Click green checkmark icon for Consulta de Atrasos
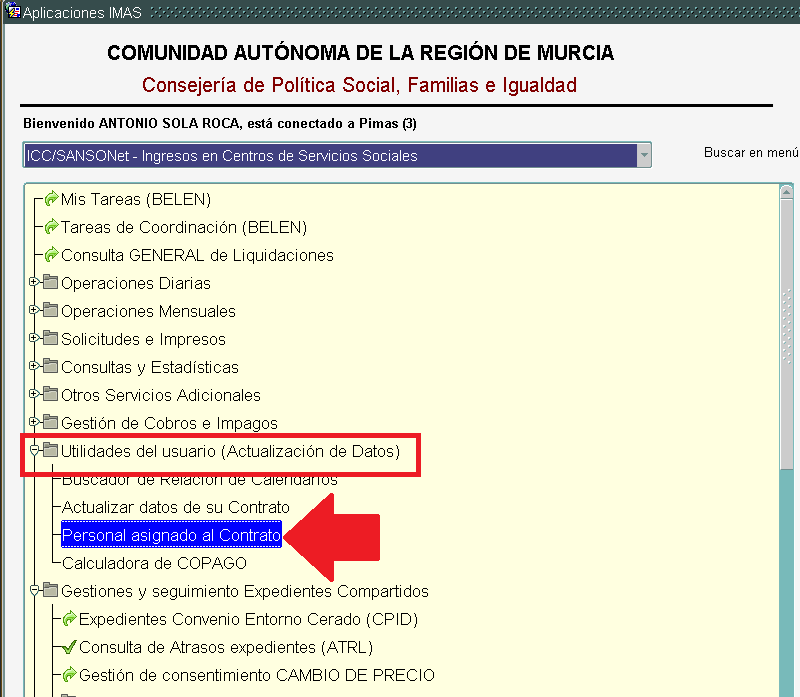This screenshot has height=697, width=800. point(70,647)
